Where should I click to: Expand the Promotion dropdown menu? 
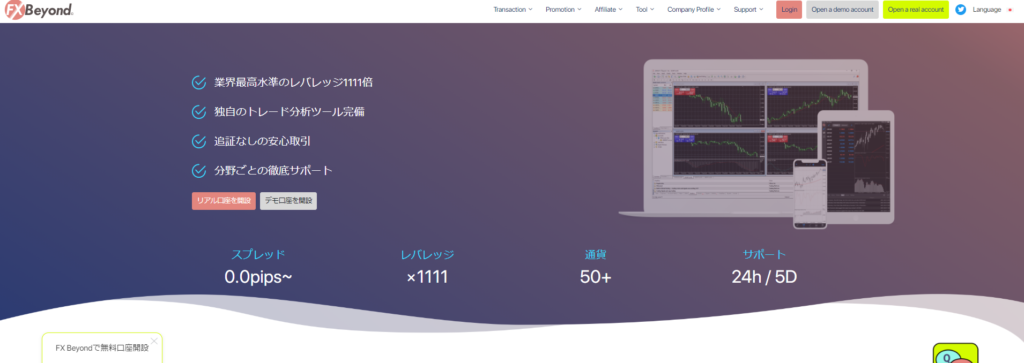(563, 10)
